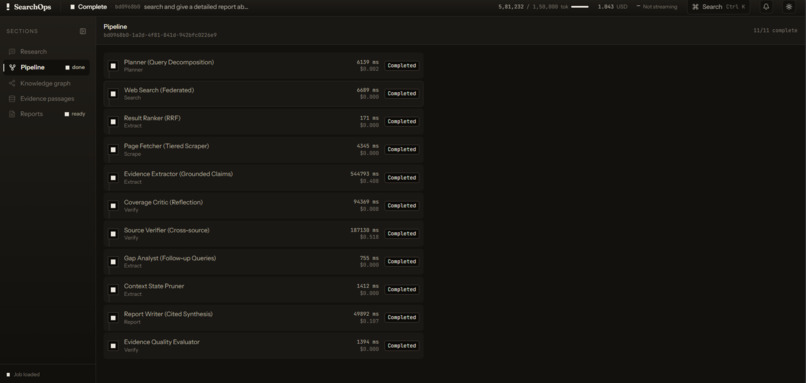Viewport: 806px width, 383px height.
Task: Click the job title 'search and give a detailed report'
Action: (196, 7)
